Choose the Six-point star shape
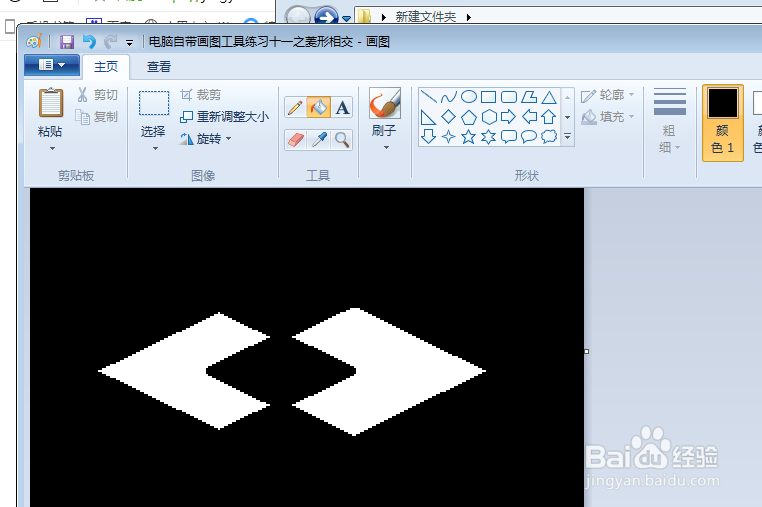 point(488,137)
